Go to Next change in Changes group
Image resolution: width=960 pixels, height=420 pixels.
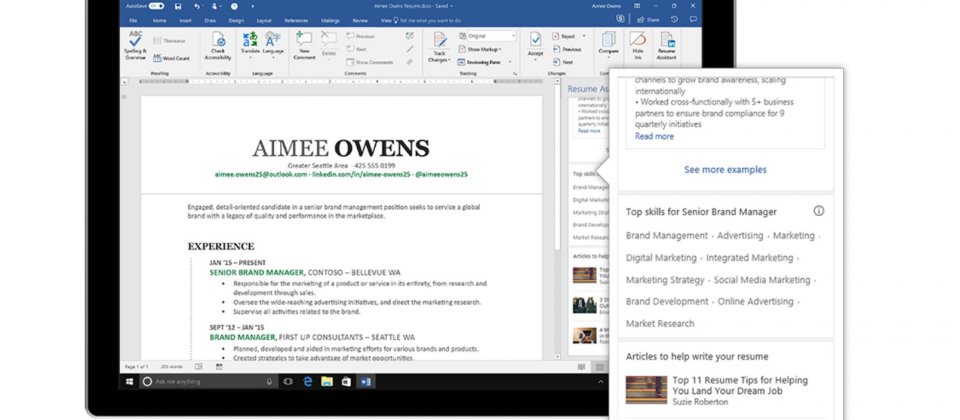click(563, 62)
